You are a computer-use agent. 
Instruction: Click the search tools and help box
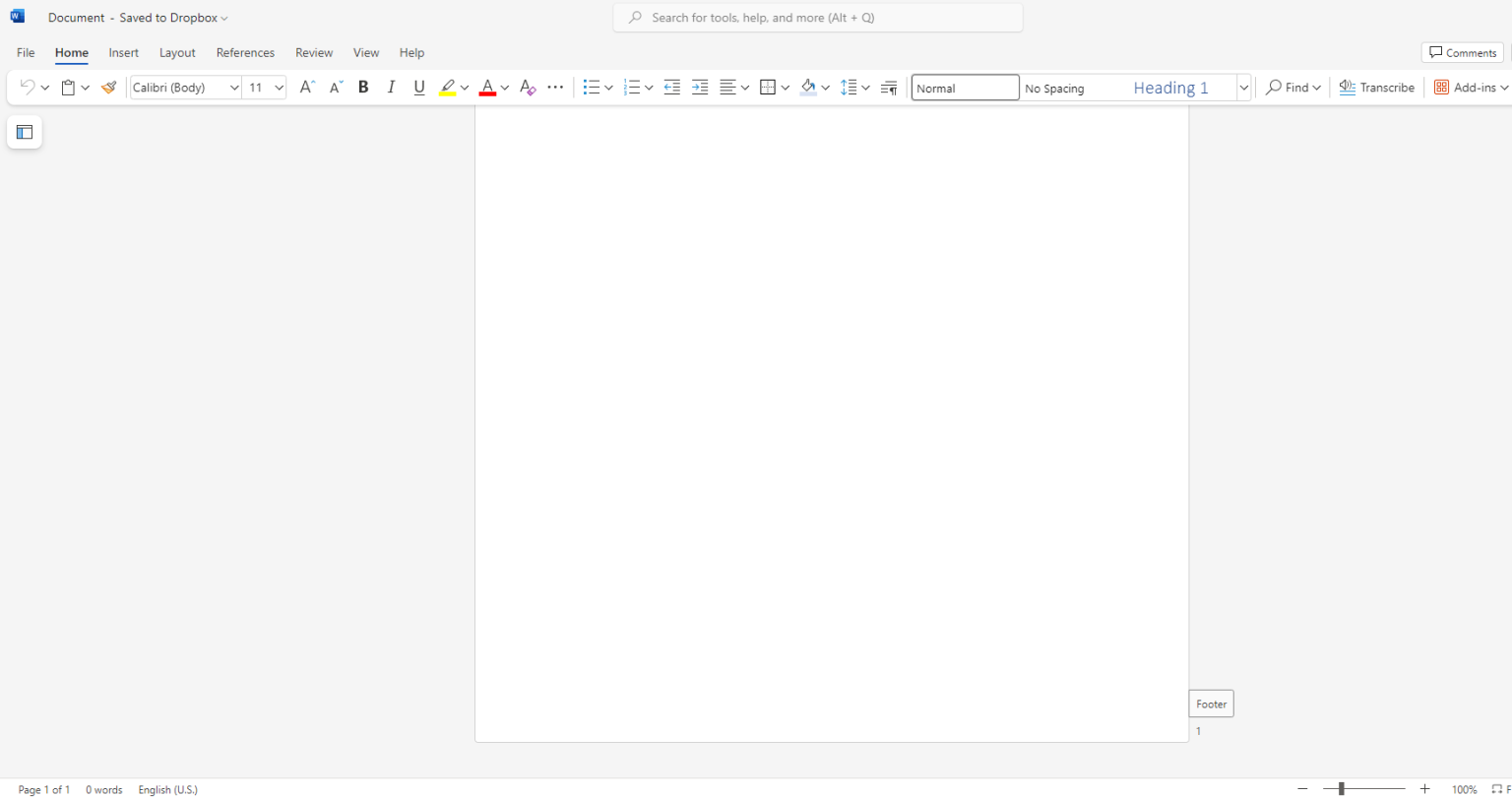click(x=818, y=18)
